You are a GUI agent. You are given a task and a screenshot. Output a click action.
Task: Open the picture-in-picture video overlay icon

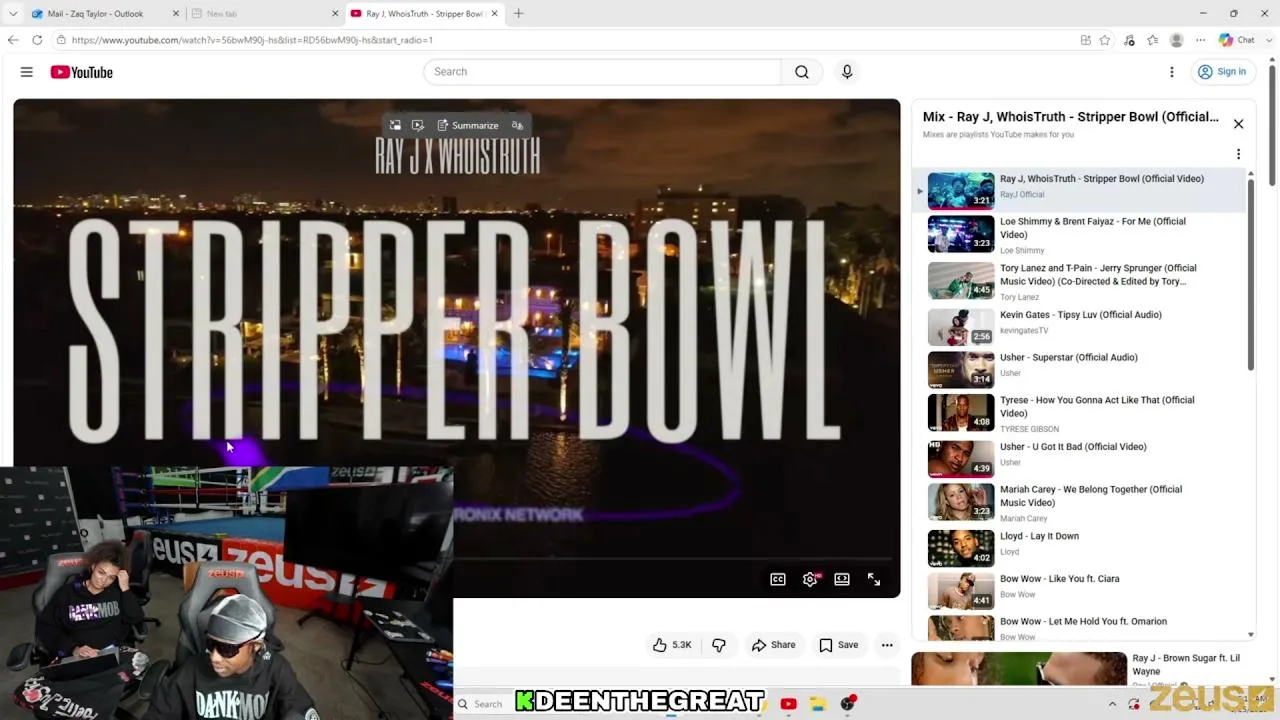coord(395,125)
